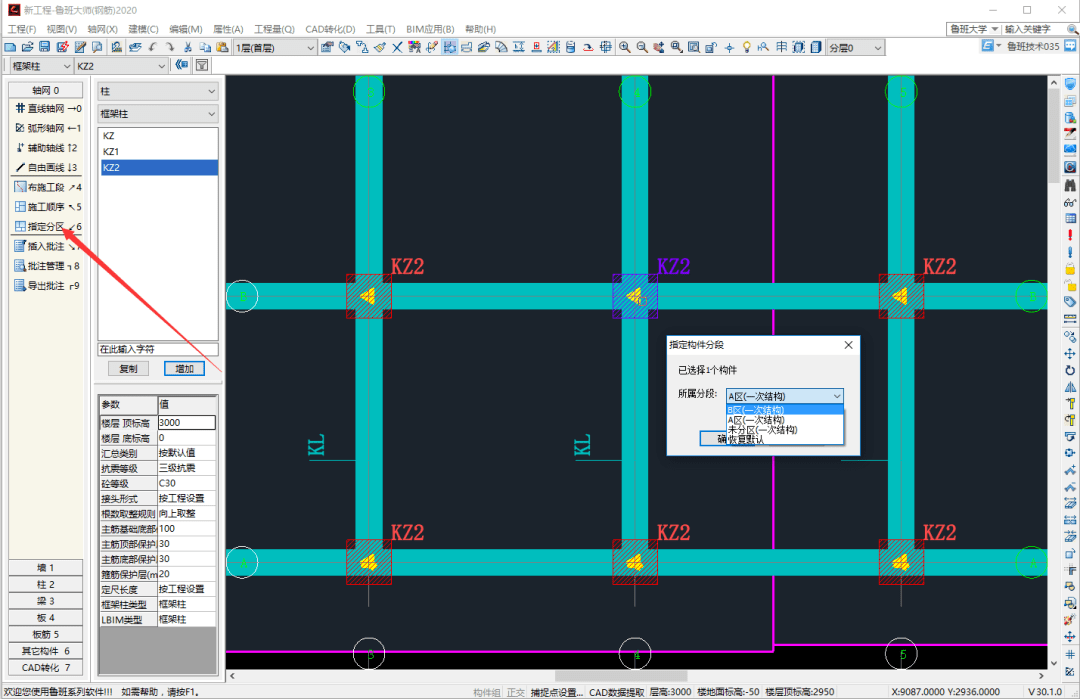Click the Save project toolbar icon
Screen dimensions: 1080x699
[x=44, y=47]
